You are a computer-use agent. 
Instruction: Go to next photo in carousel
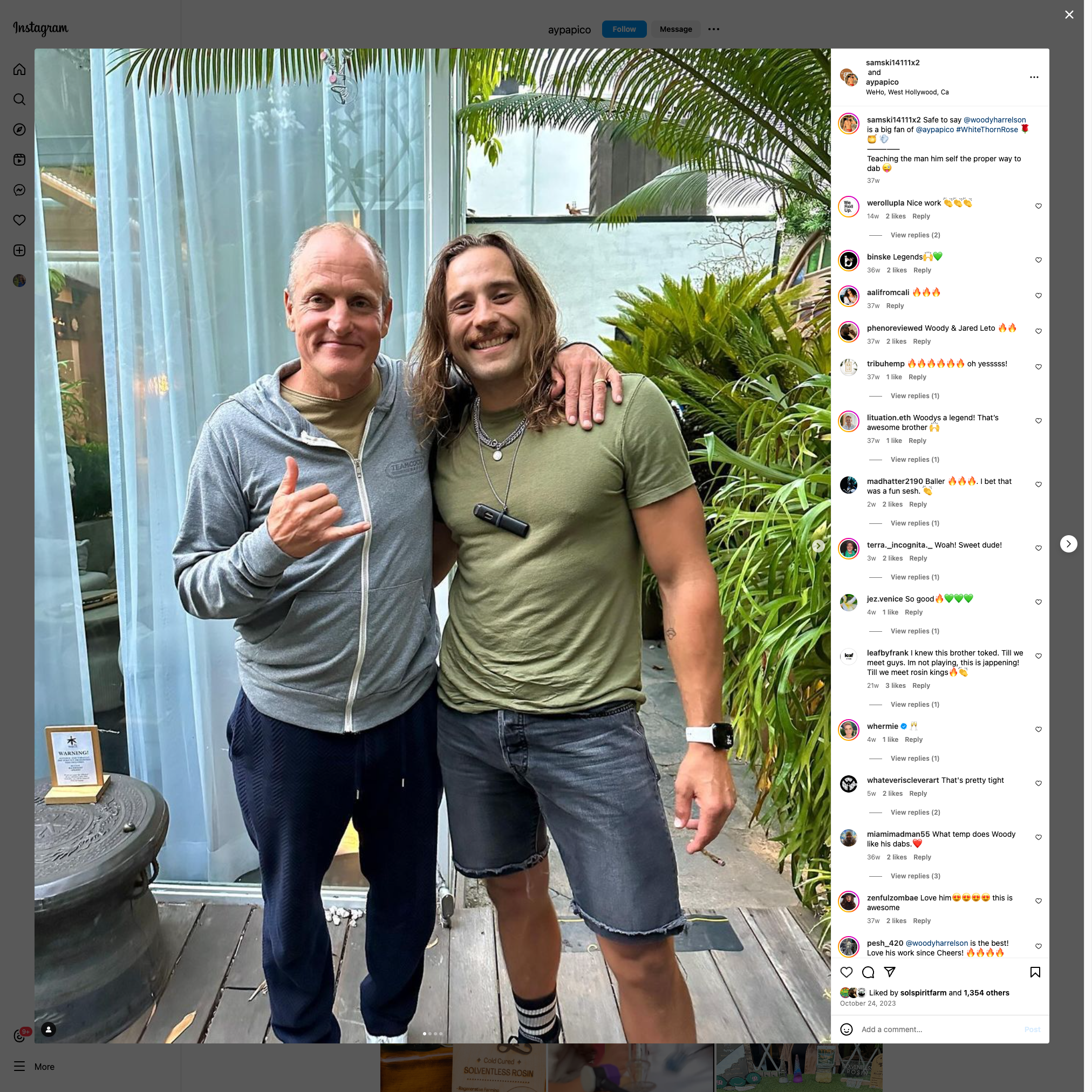(x=818, y=545)
